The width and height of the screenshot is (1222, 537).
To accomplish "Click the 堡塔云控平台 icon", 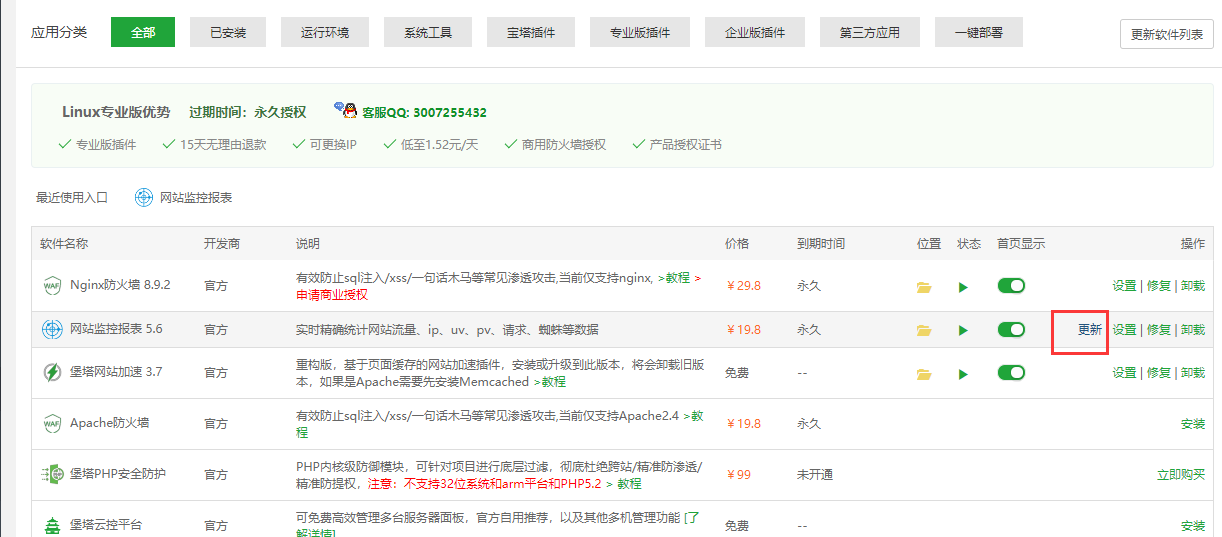I will tap(52, 525).
